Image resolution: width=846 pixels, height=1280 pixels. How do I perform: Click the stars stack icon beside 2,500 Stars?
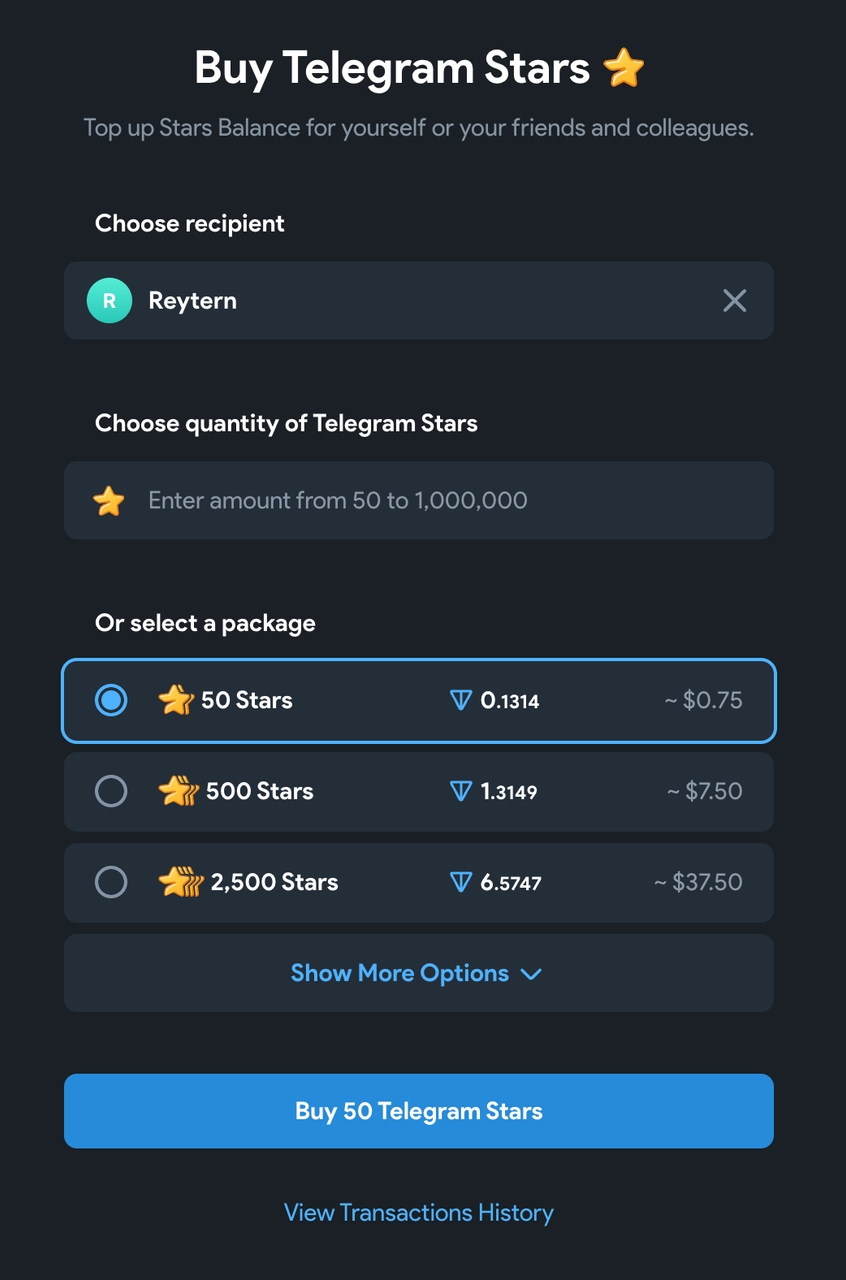[180, 882]
